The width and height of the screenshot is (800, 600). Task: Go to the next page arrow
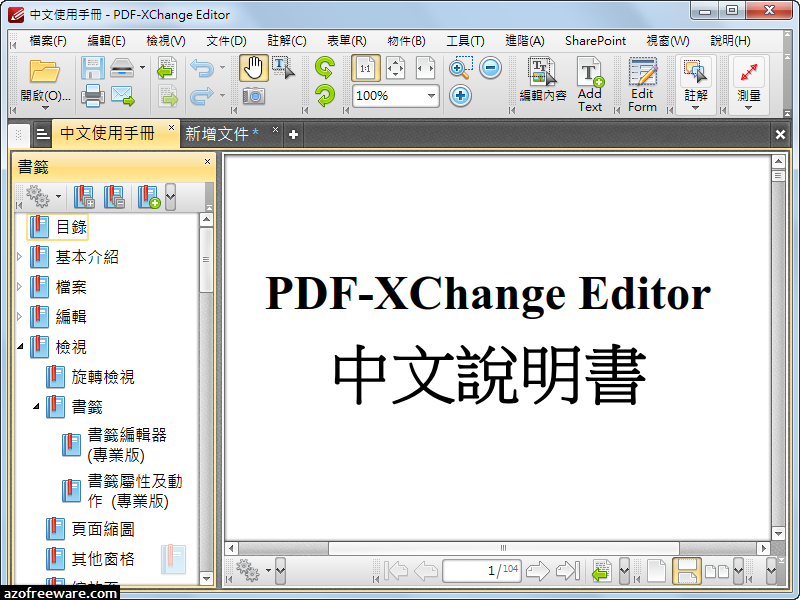click(x=537, y=570)
